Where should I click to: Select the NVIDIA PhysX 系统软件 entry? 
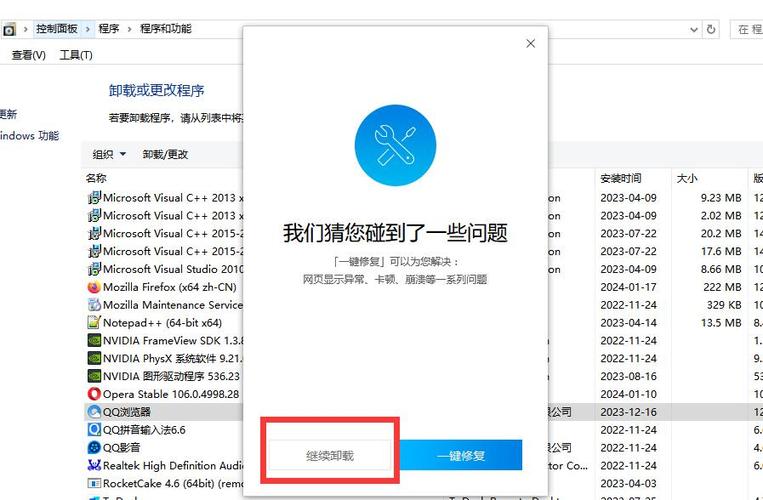point(173,358)
